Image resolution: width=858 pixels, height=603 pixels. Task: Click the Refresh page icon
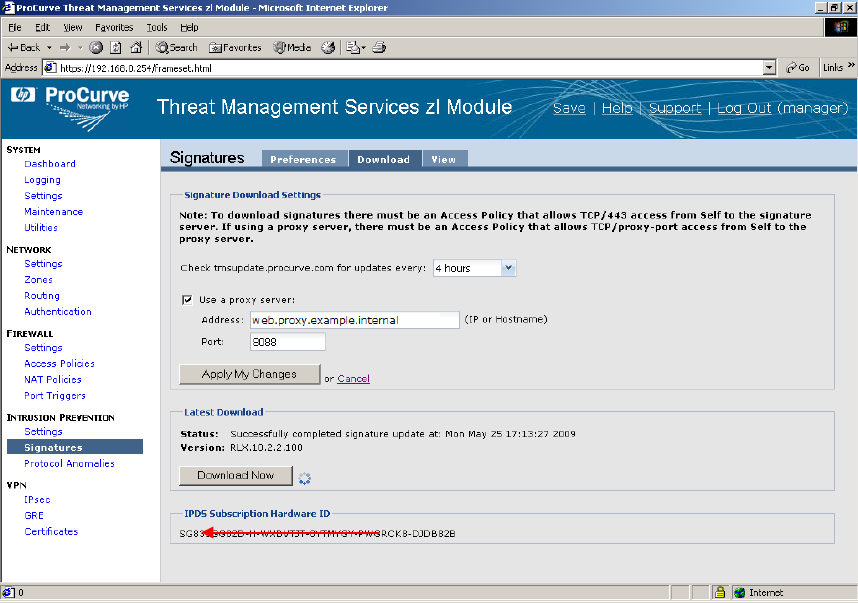116,48
